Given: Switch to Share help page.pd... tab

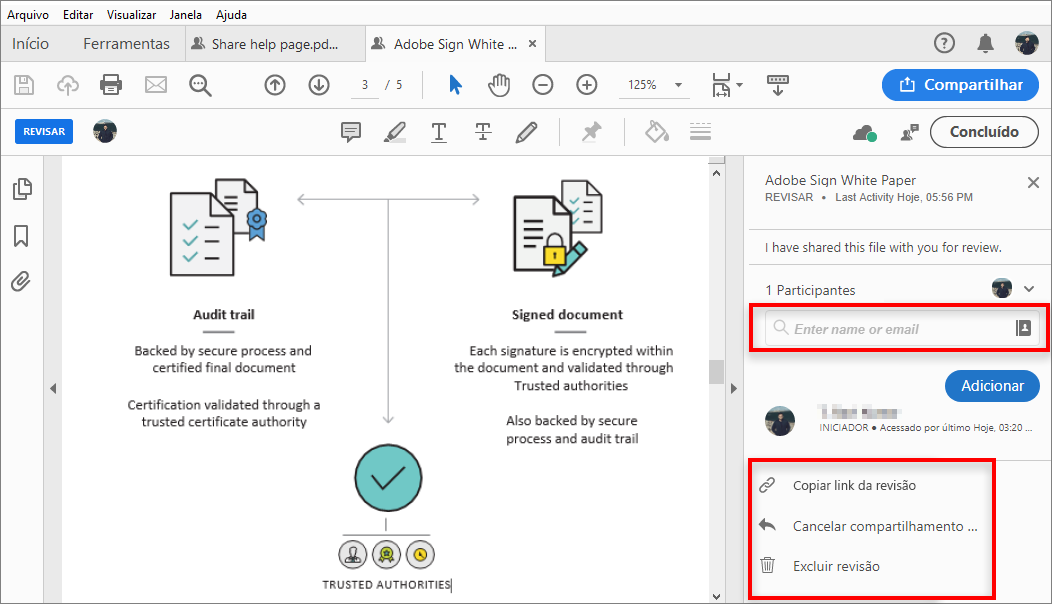Looking at the screenshot, I should coord(275,44).
